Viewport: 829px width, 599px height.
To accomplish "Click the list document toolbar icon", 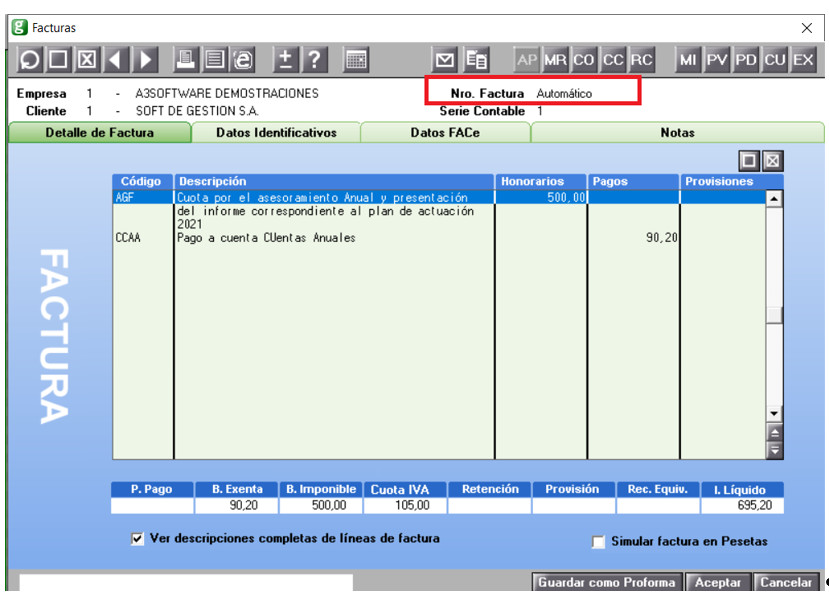I will [x=214, y=60].
